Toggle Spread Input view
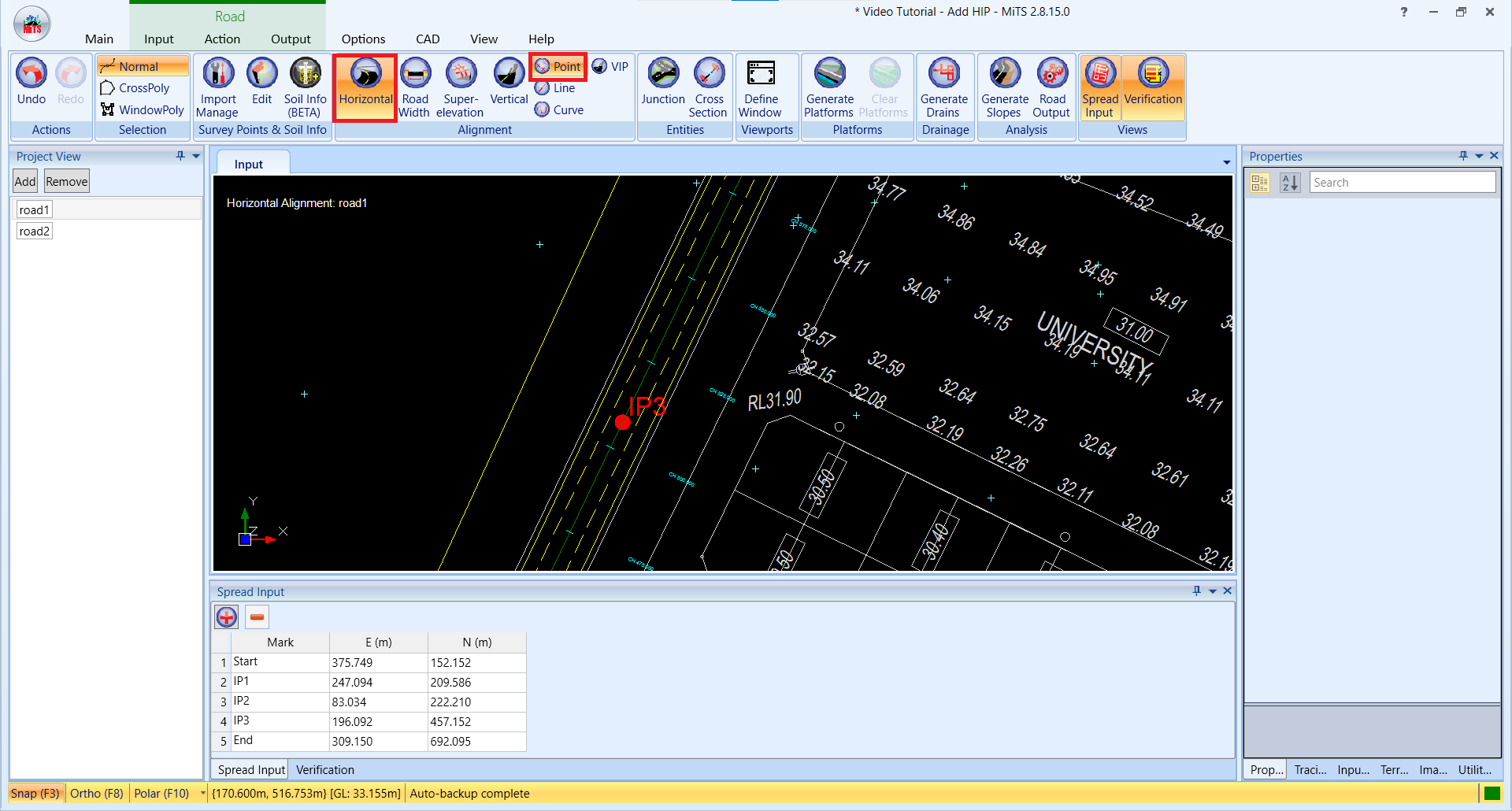The width and height of the screenshot is (1512, 811). [x=1099, y=87]
